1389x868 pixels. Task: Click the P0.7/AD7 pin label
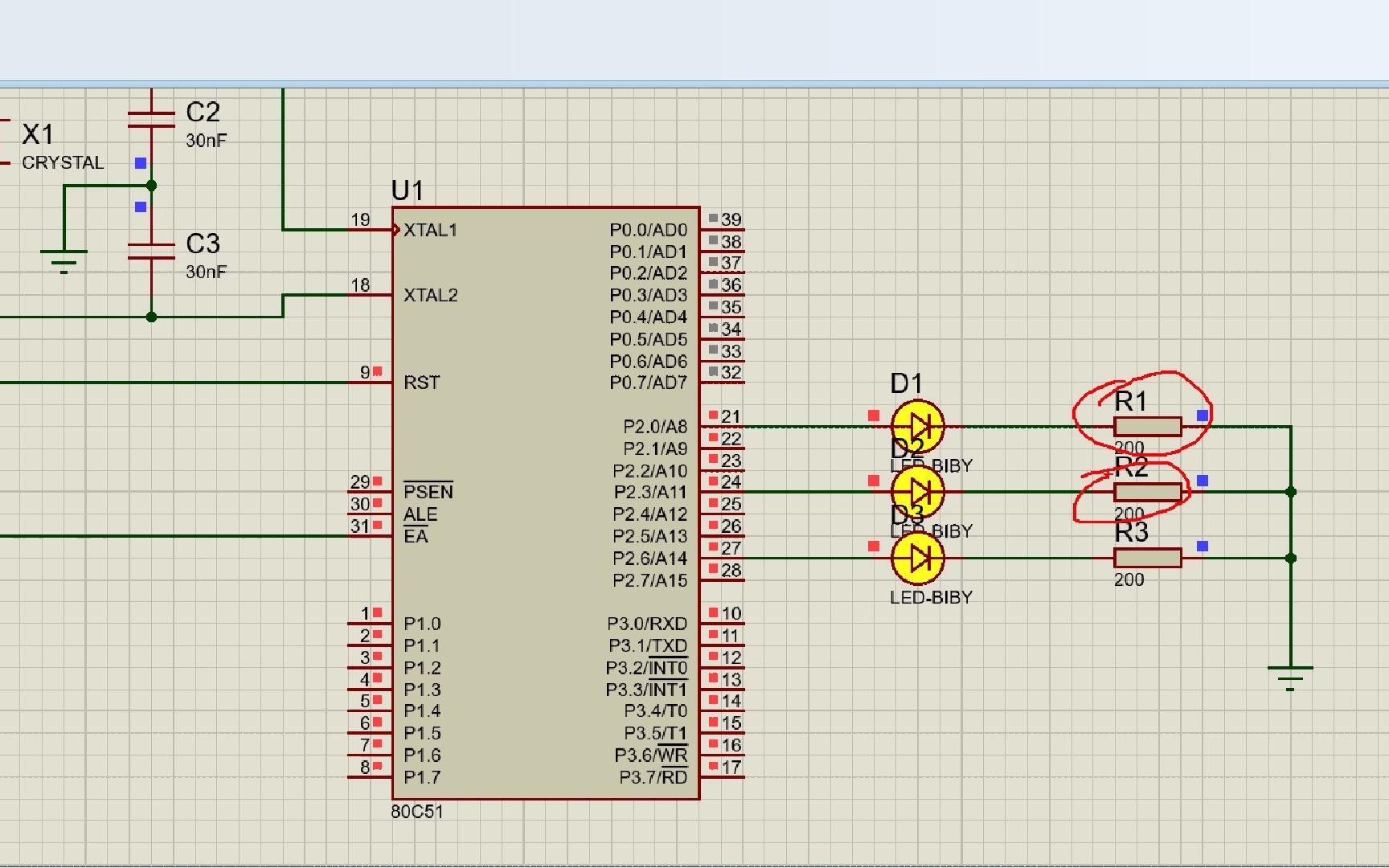(x=649, y=383)
